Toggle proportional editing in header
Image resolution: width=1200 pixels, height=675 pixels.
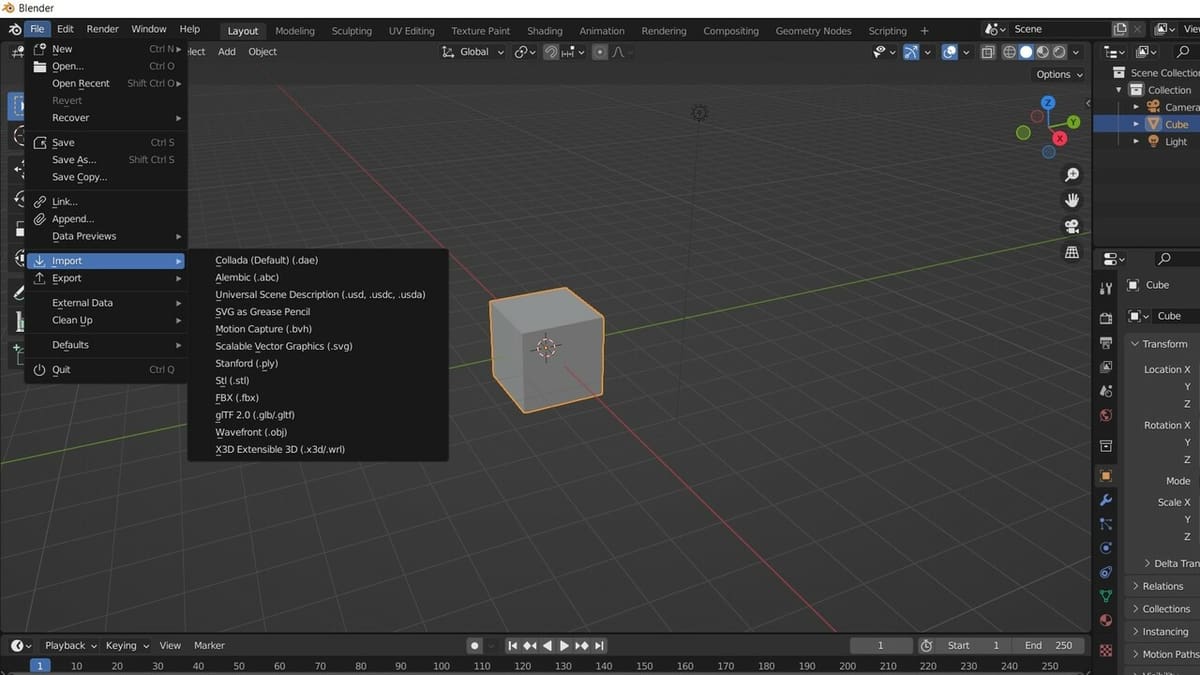click(x=601, y=52)
